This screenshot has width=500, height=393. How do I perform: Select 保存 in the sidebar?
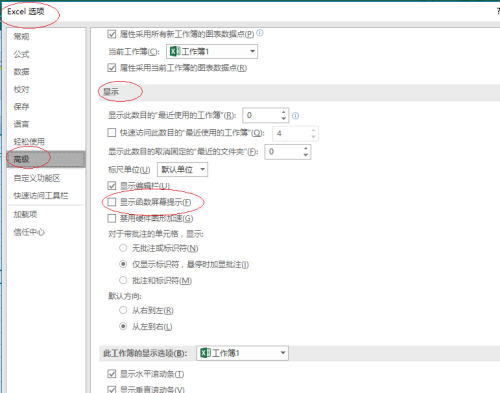coord(21,107)
